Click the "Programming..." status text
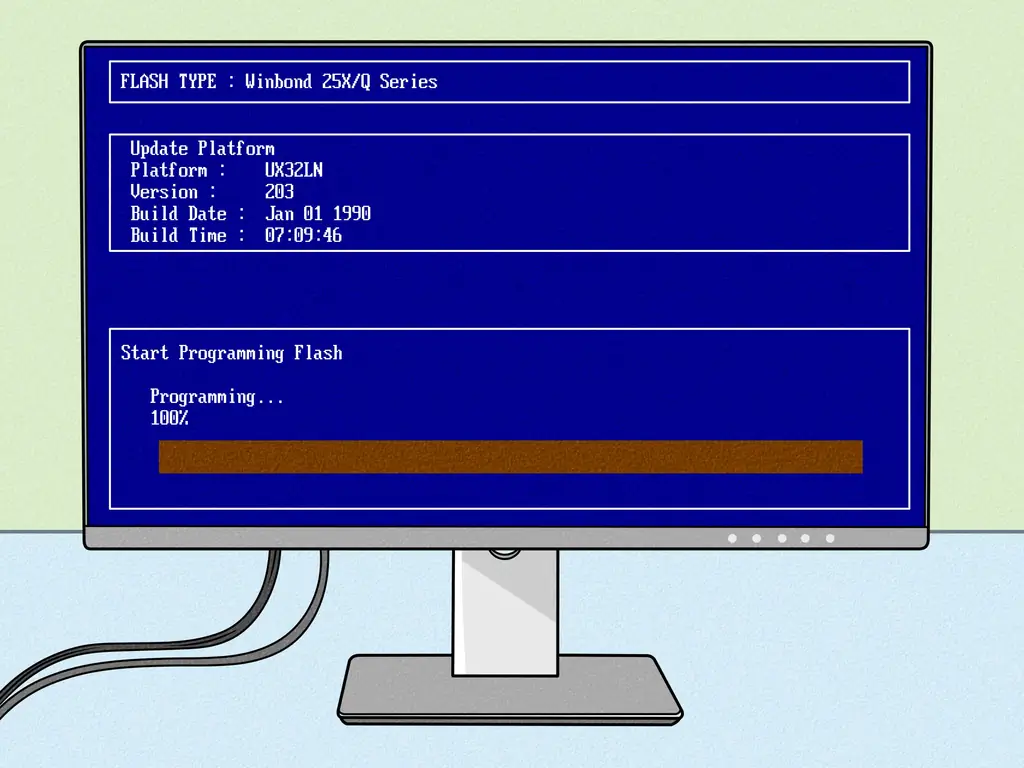The height and width of the screenshot is (768, 1024). pos(217,397)
